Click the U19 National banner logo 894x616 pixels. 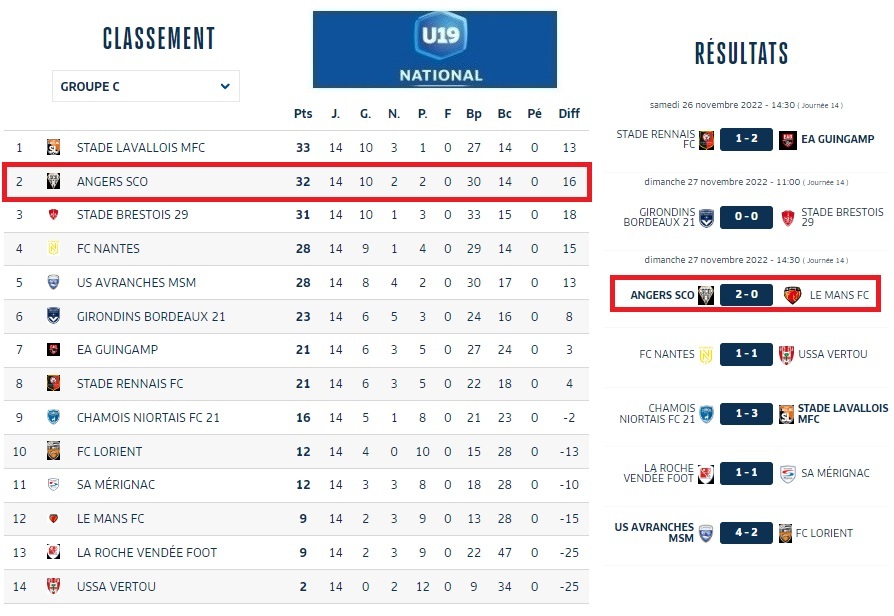(x=435, y=49)
